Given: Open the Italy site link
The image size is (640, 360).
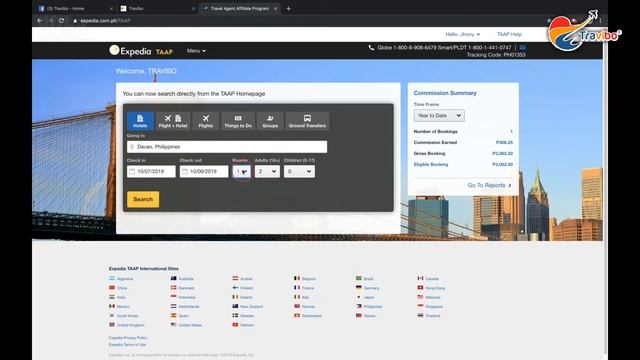Looking at the screenshot, I should [x=306, y=298].
